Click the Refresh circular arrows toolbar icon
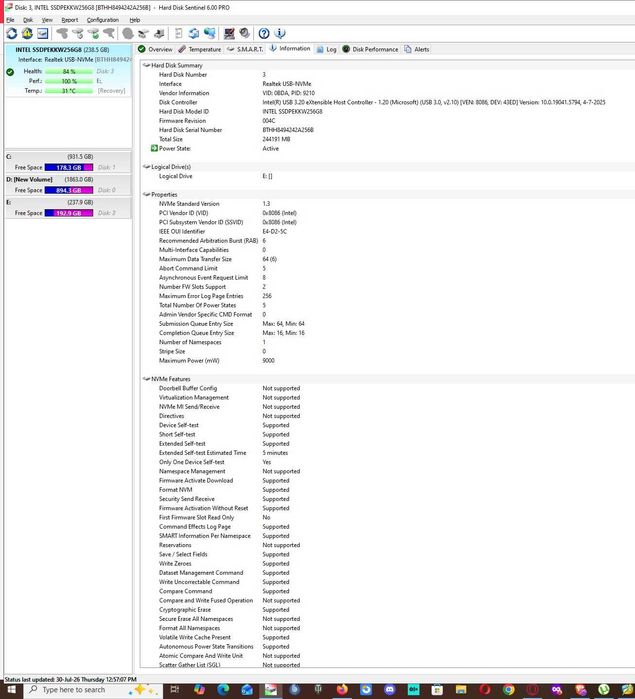This screenshot has width=635, height=699. [x=12, y=33]
